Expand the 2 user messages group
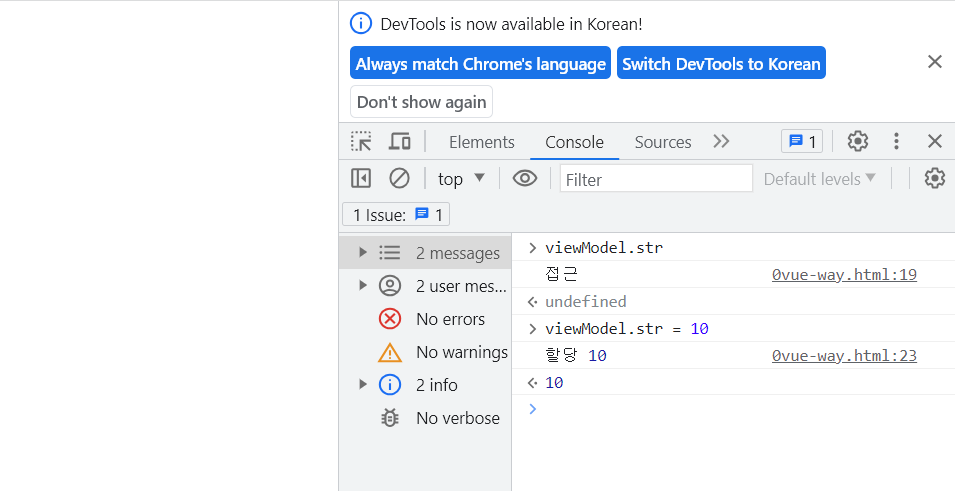Viewport: 955px width, 491px height. click(x=363, y=285)
